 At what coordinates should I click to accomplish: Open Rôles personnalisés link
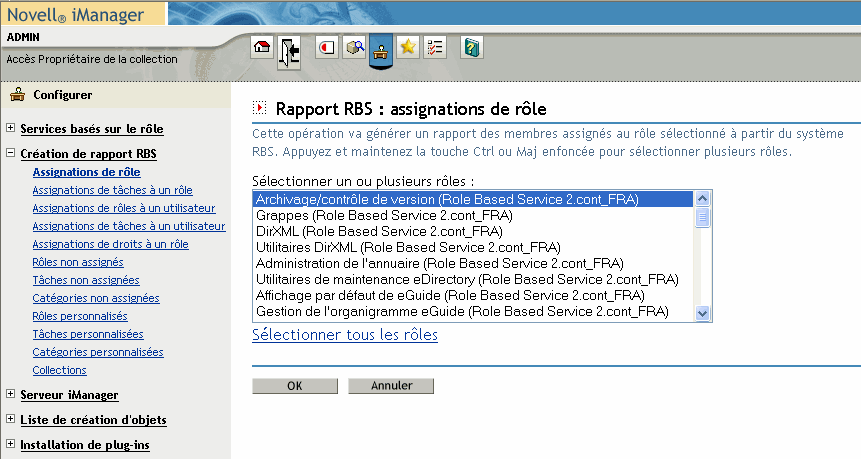pos(80,316)
